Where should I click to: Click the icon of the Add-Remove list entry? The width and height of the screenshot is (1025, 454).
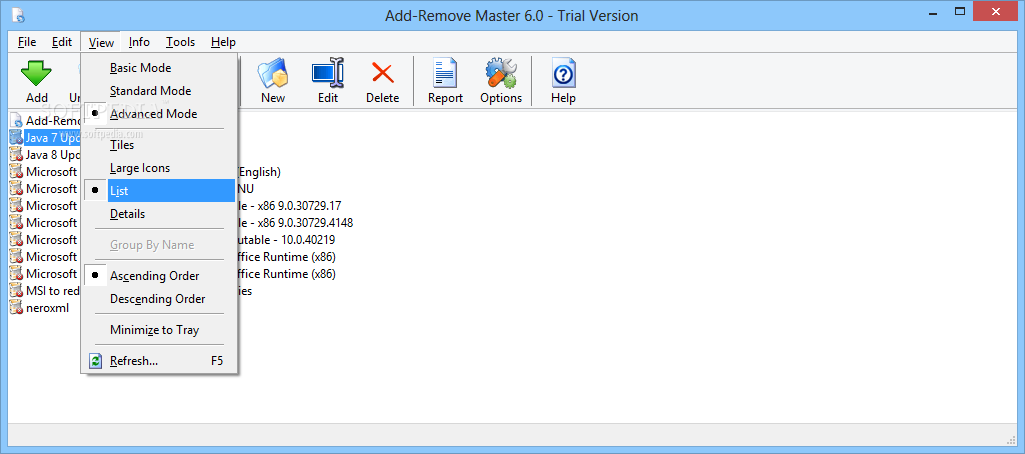[x=16, y=121]
